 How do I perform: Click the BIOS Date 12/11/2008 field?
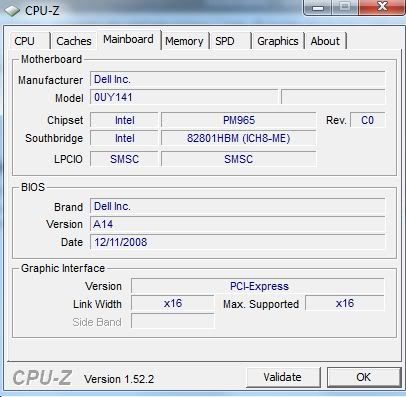(x=238, y=242)
